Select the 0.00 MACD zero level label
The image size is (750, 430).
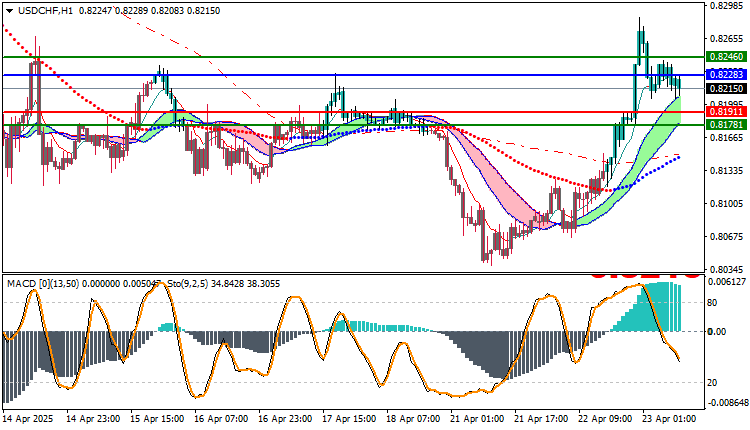pyautogui.click(x=717, y=331)
